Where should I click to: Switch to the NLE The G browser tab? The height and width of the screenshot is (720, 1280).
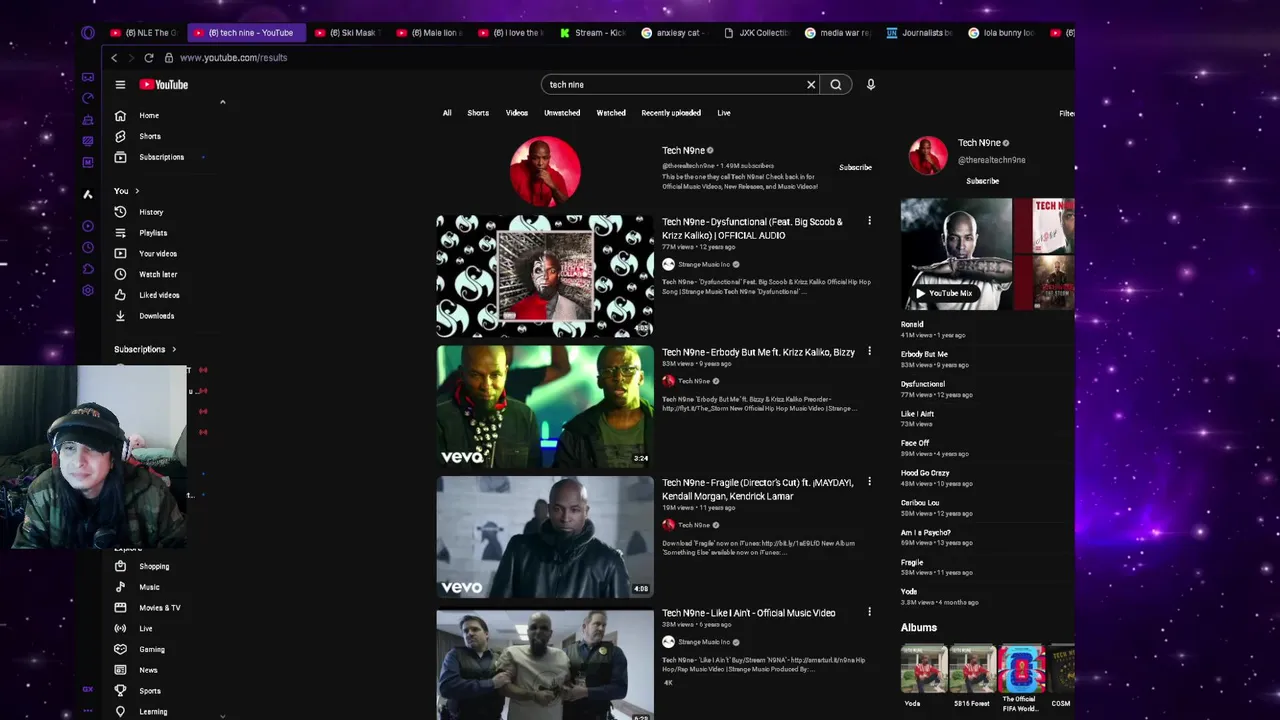coord(143,33)
